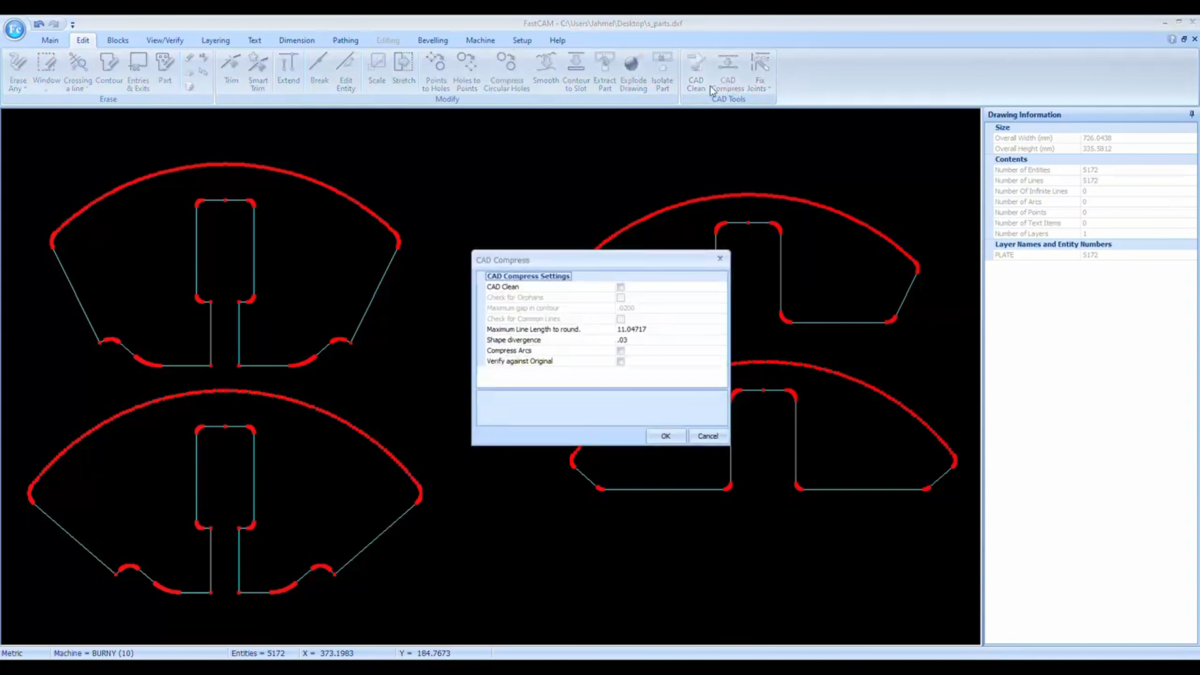The height and width of the screenshot is (675, 1200).
Task: Pin the Drawing Information panel
Action: tap(1191, 115)
